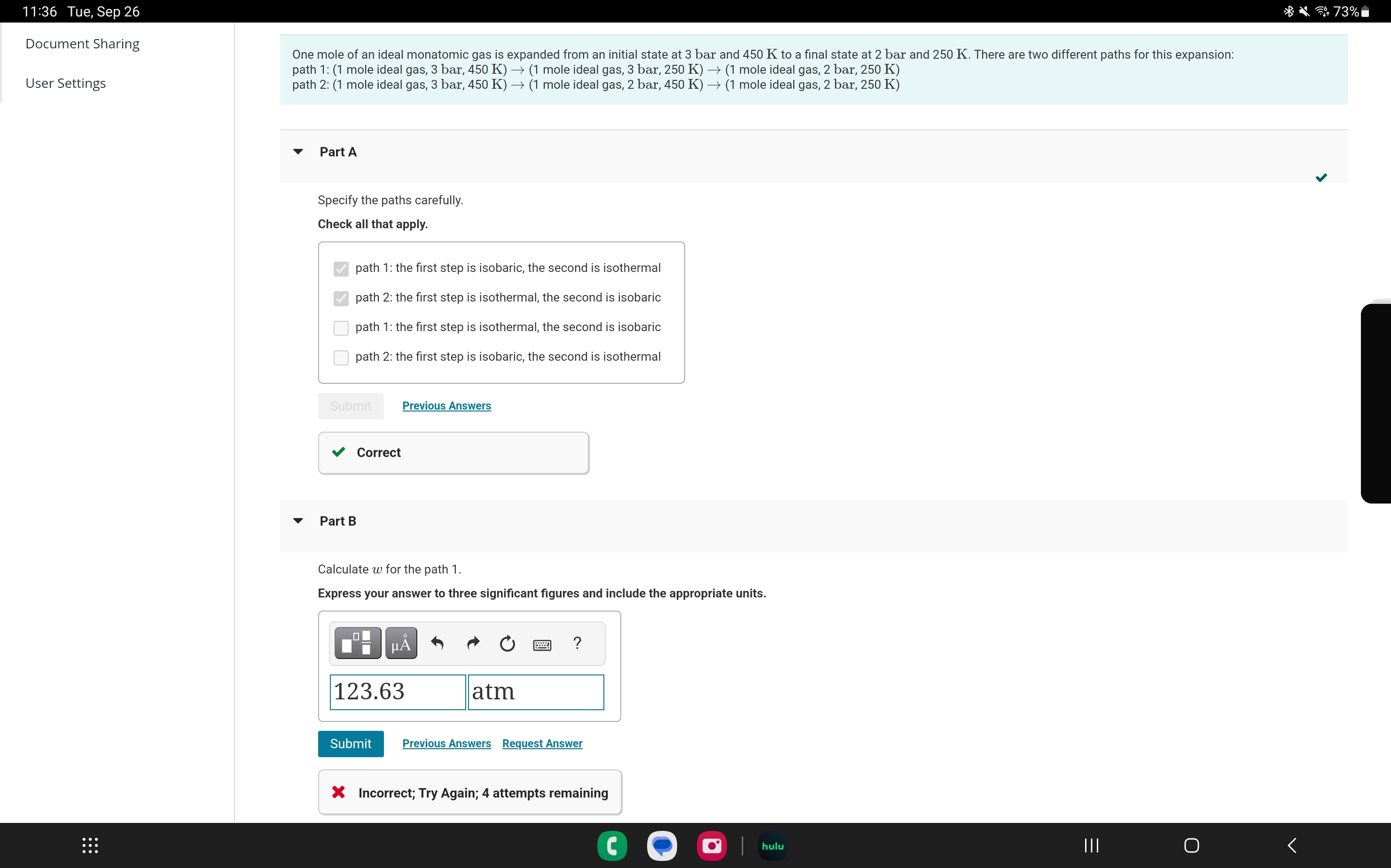Click the atm units input field
Image resolution: width=1391 pixels, height=868 pixels.
pos(535,692)
